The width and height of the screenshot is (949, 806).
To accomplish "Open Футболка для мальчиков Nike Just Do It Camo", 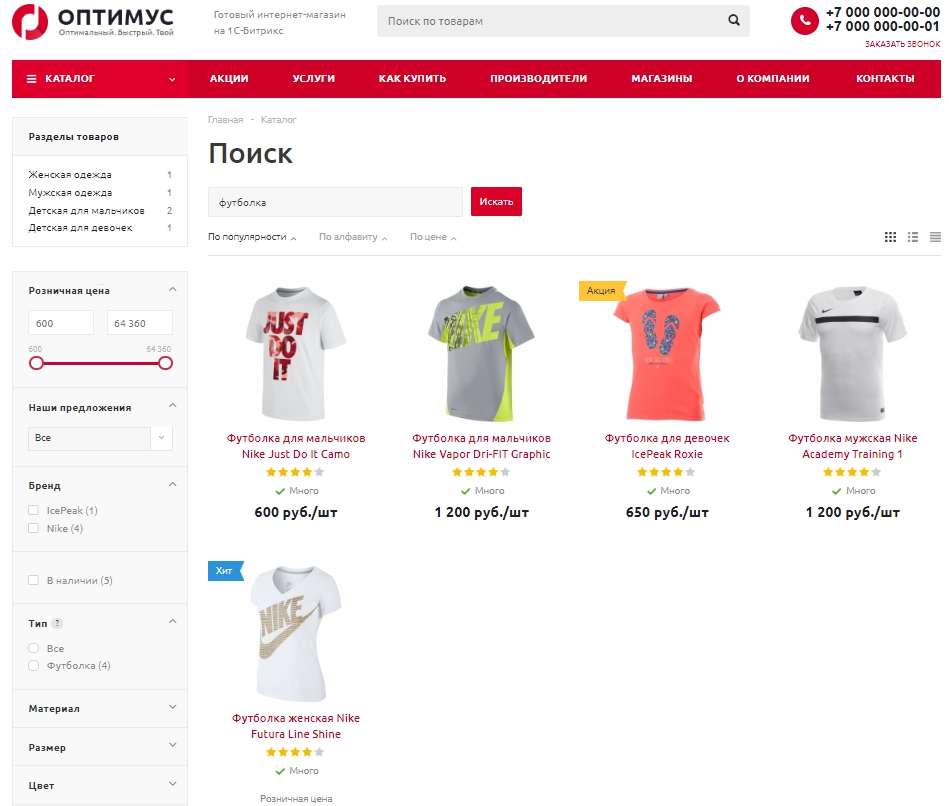I will (x=296, y=446).
